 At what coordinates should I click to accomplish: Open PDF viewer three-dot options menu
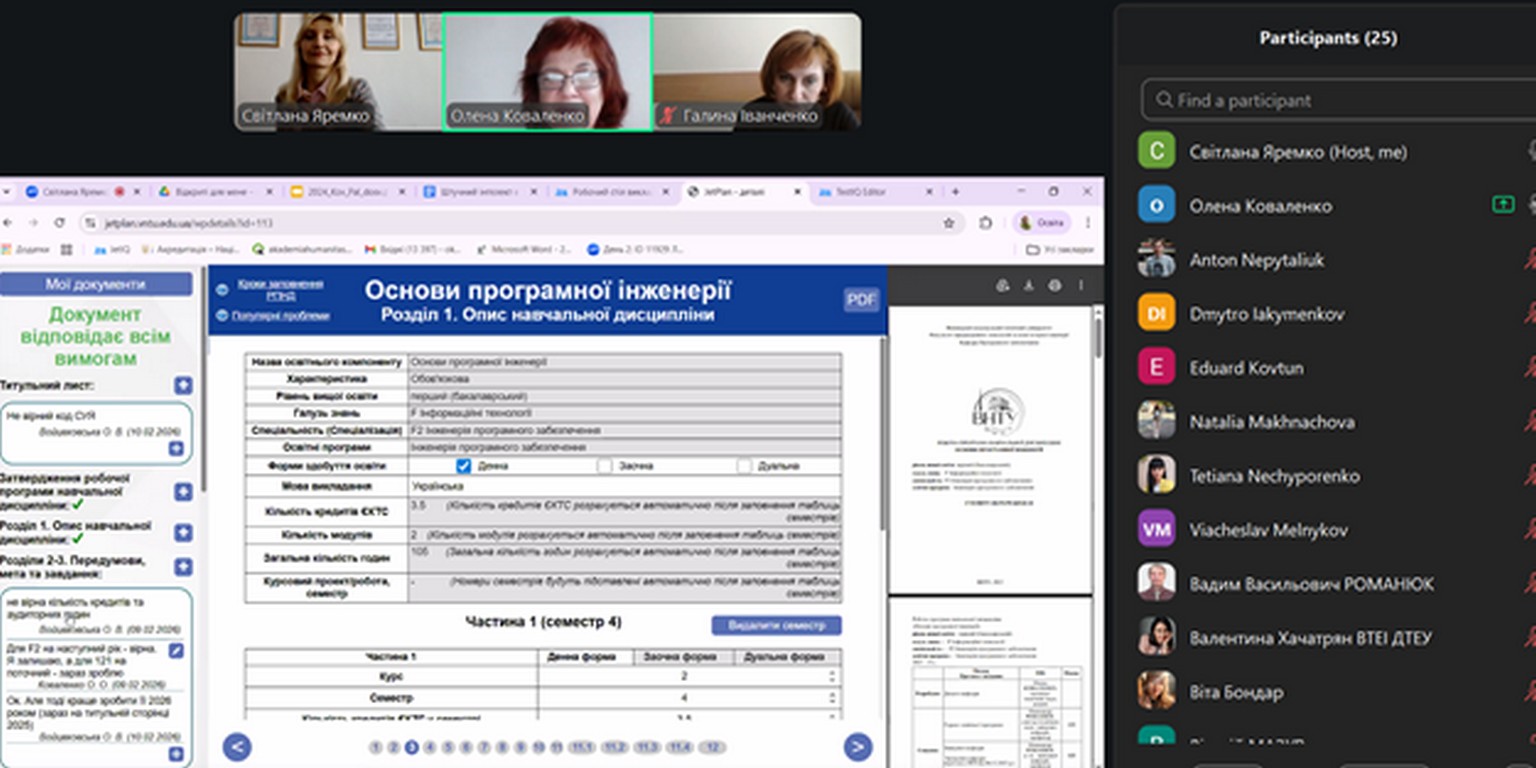tap(1080, 286)
